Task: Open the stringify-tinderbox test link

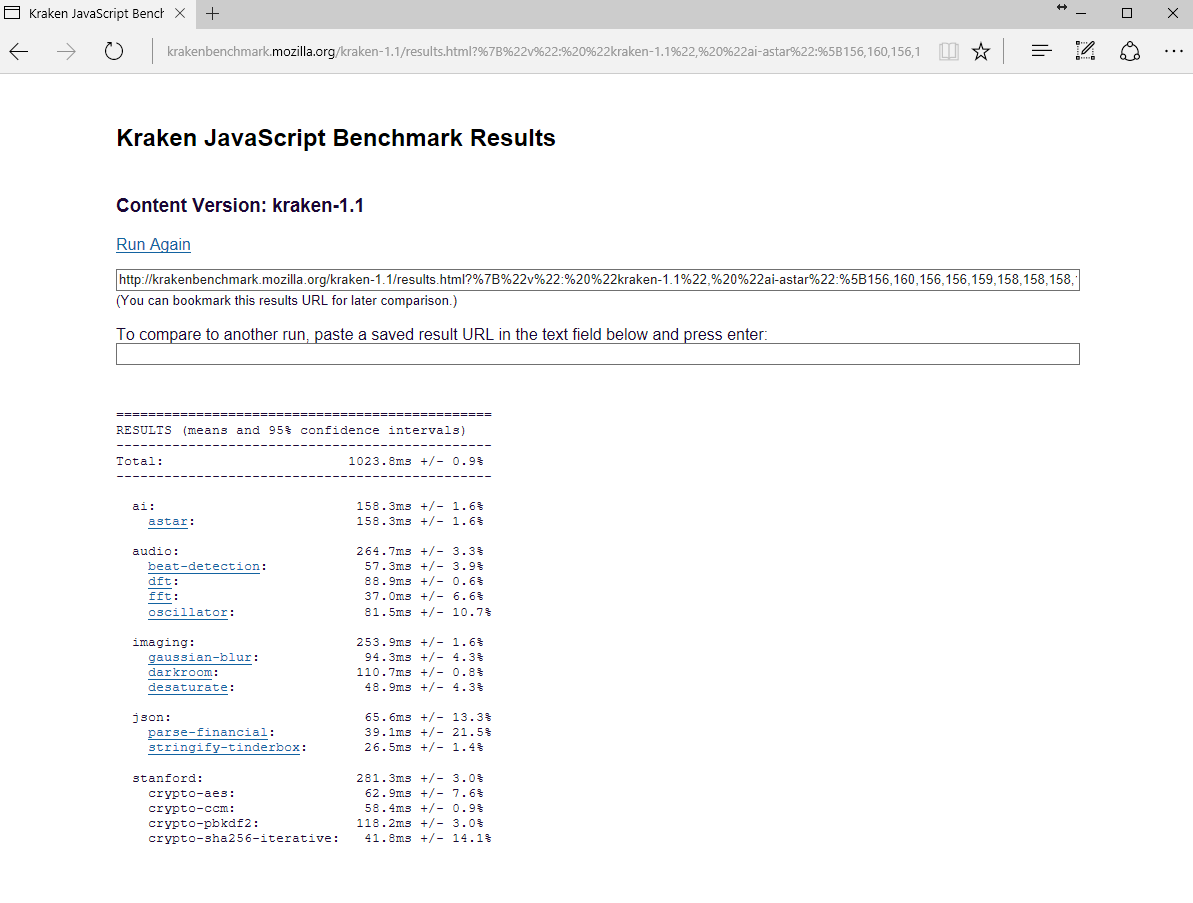Action: pyautogui.click(x=224, y=748)
